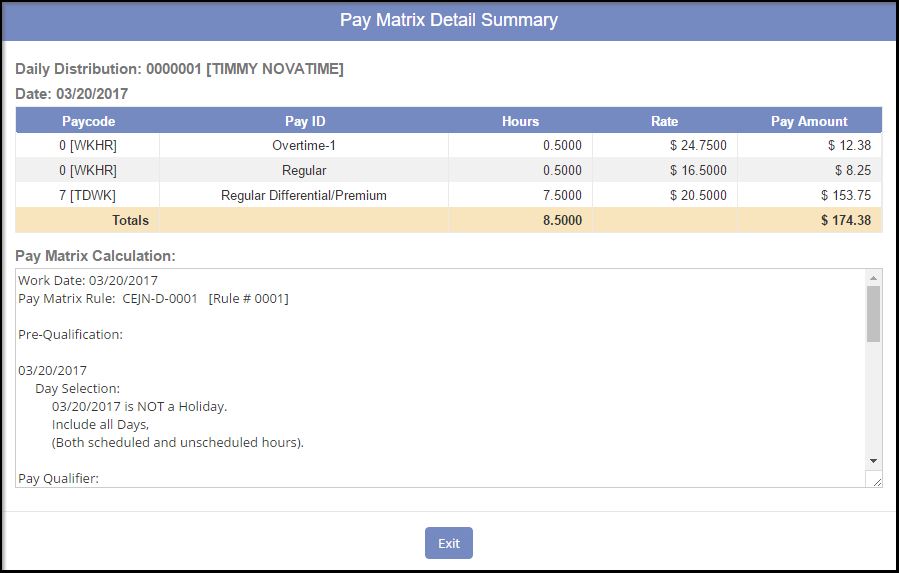Select the Pay ID column header

pos(304,121)
